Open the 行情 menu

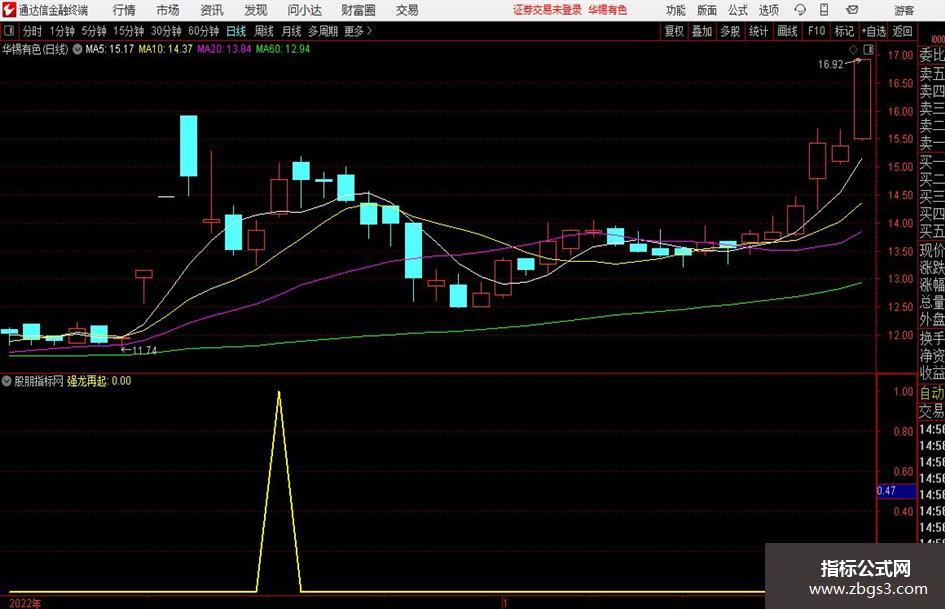tap(124, 10)
